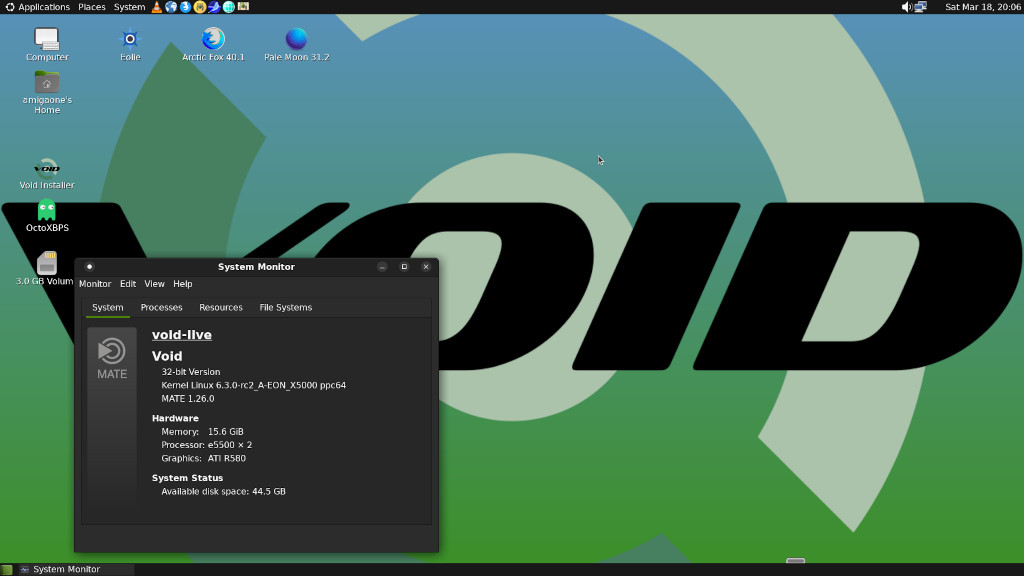Click the yellow round launcher in top panel

click(x=200, y=7)
